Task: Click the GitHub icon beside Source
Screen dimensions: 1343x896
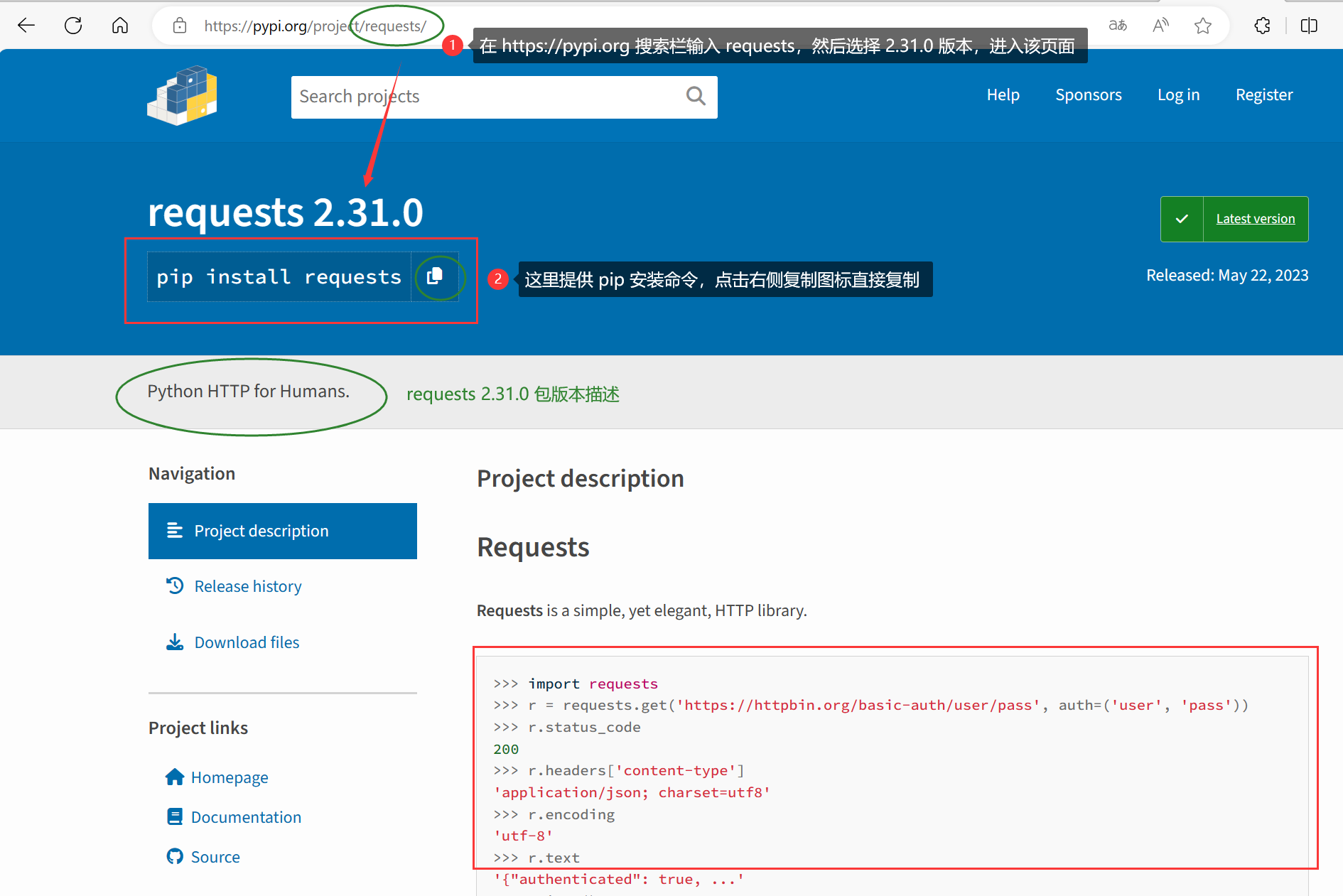Action: click(x=175, y=856)
